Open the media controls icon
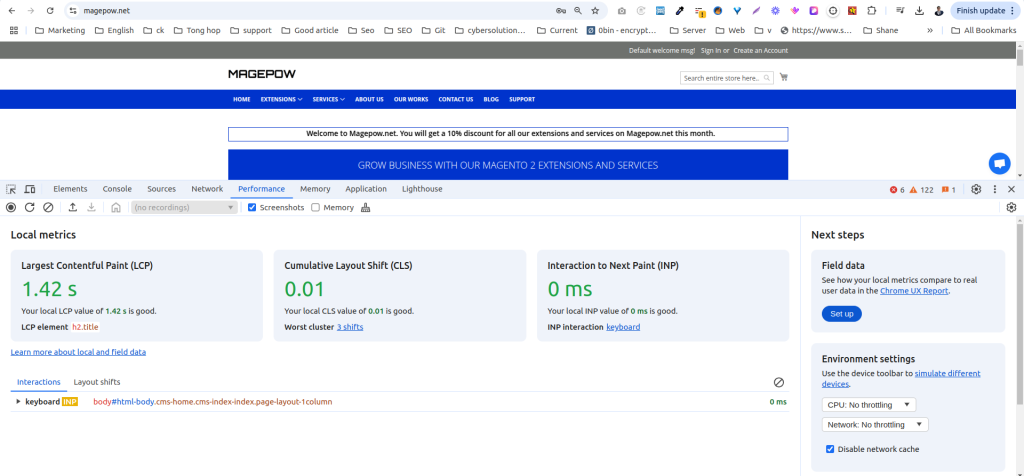This screenshot has width=1024, height=476. pos(900,10)
